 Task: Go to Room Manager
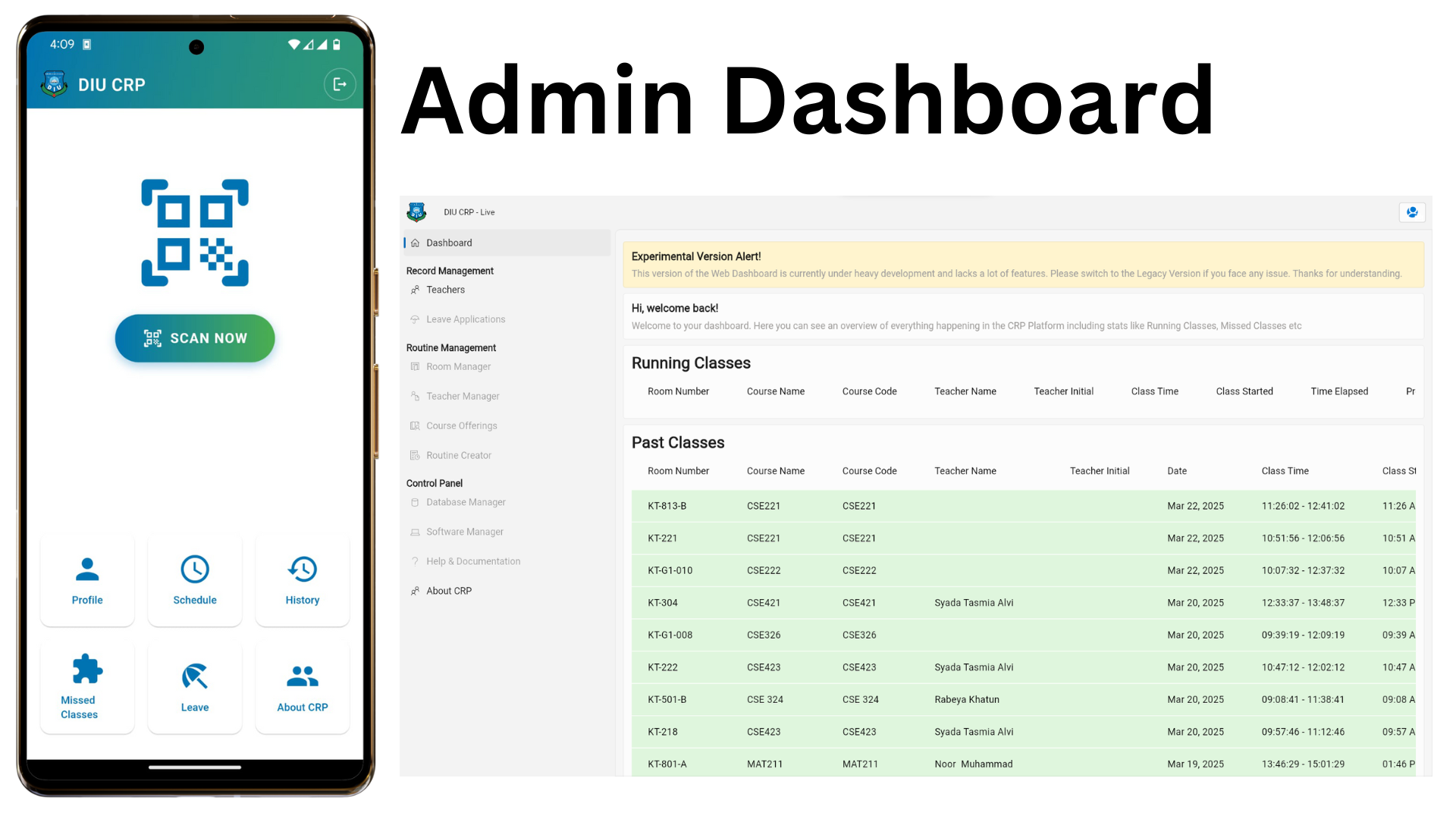[x=458, y=366]
